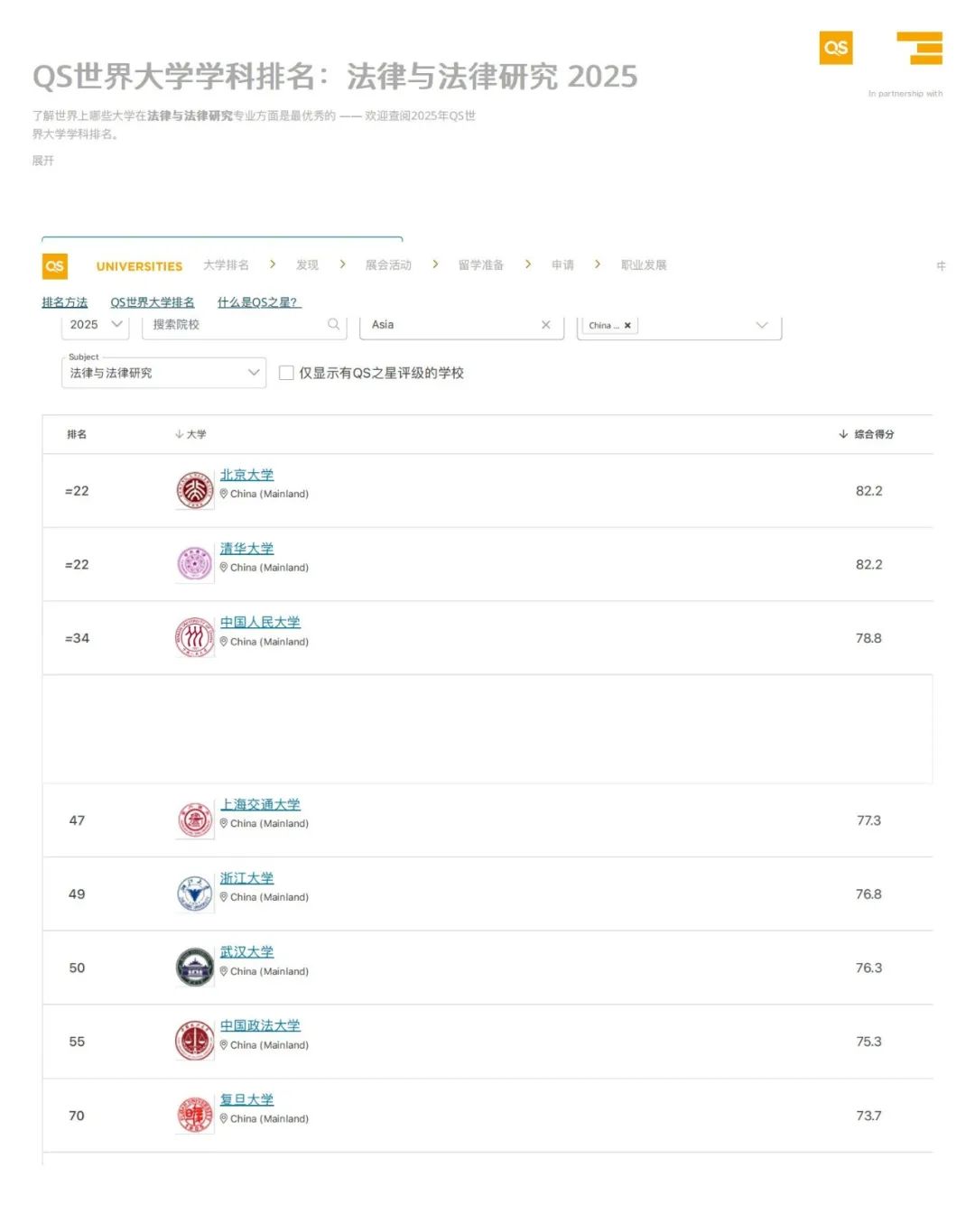The height and width of the screenshot is (1232, 975).
Task: Click location pin icon under 复旦大学
Action: pos(224,1117)
